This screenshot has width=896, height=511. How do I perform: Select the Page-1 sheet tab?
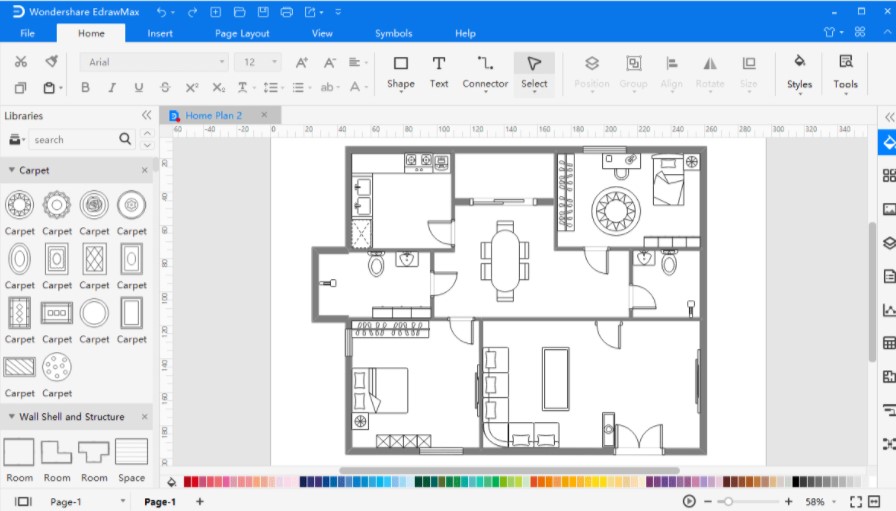tap(160, 501)
